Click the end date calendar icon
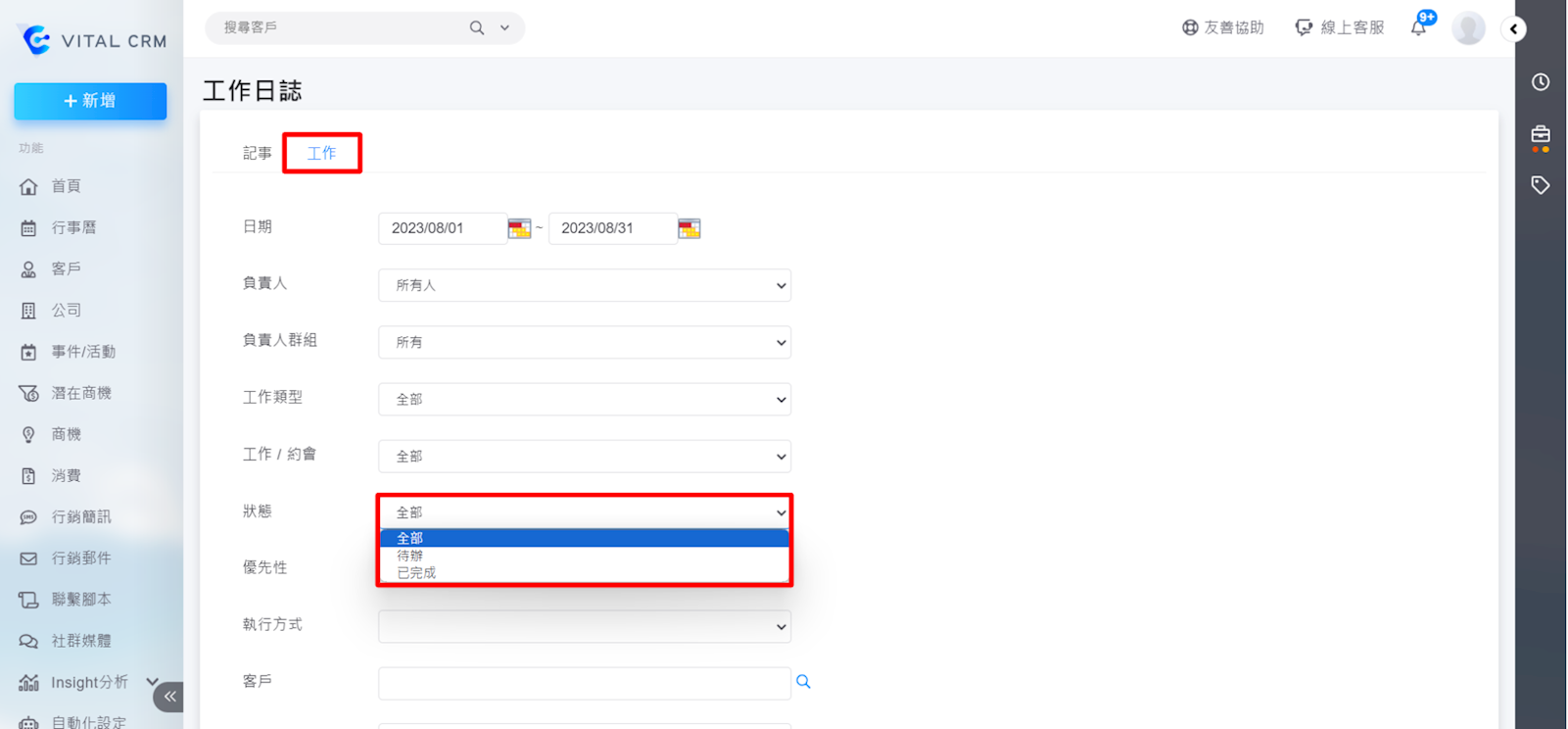 click(689, 228)
